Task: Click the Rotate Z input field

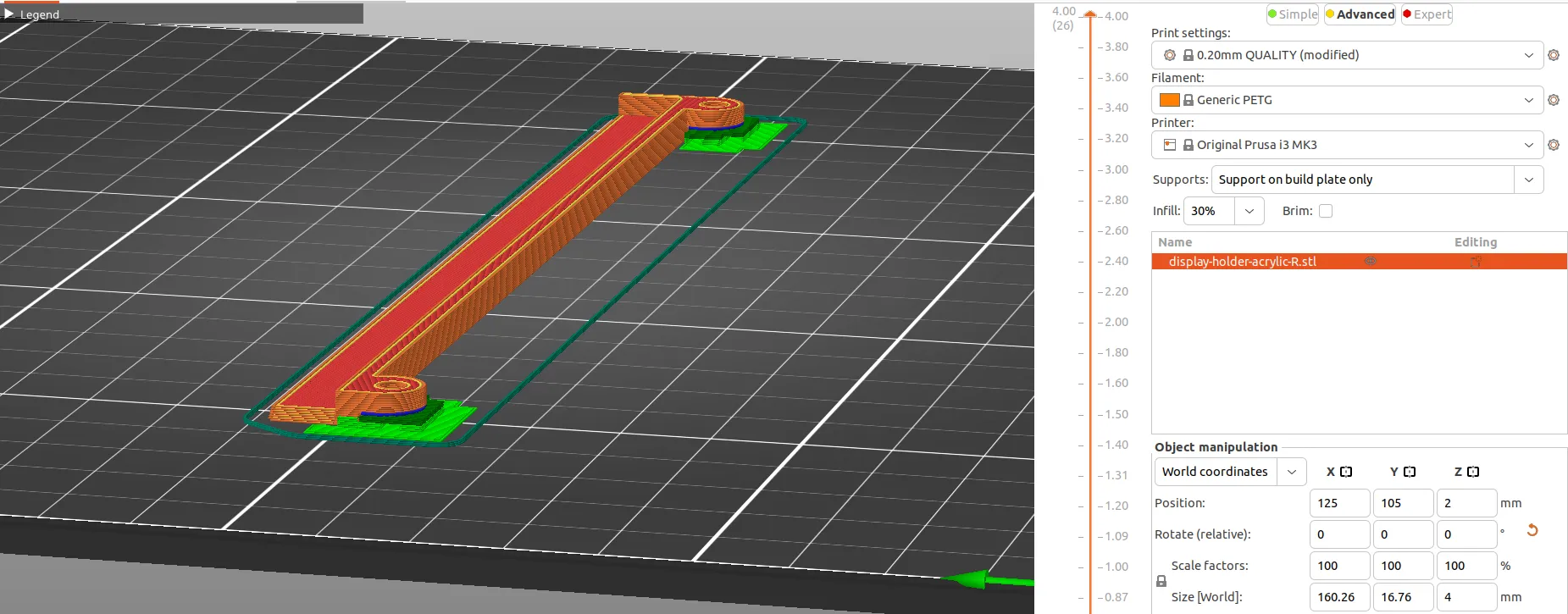Action: pos(1466,534)
